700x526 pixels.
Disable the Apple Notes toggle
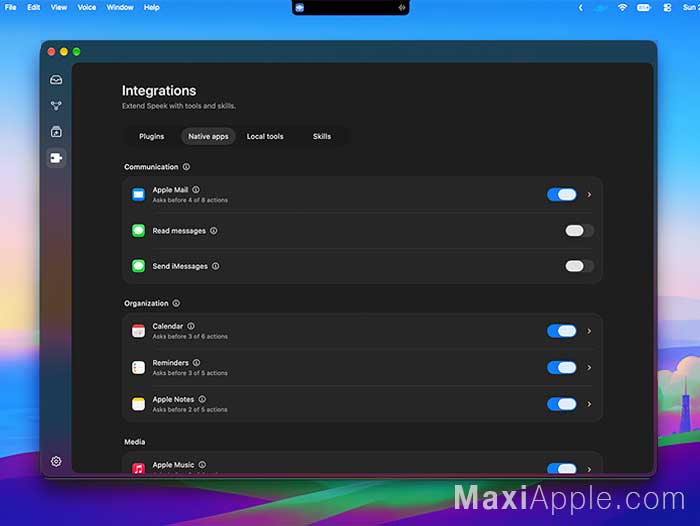(562, 404)
